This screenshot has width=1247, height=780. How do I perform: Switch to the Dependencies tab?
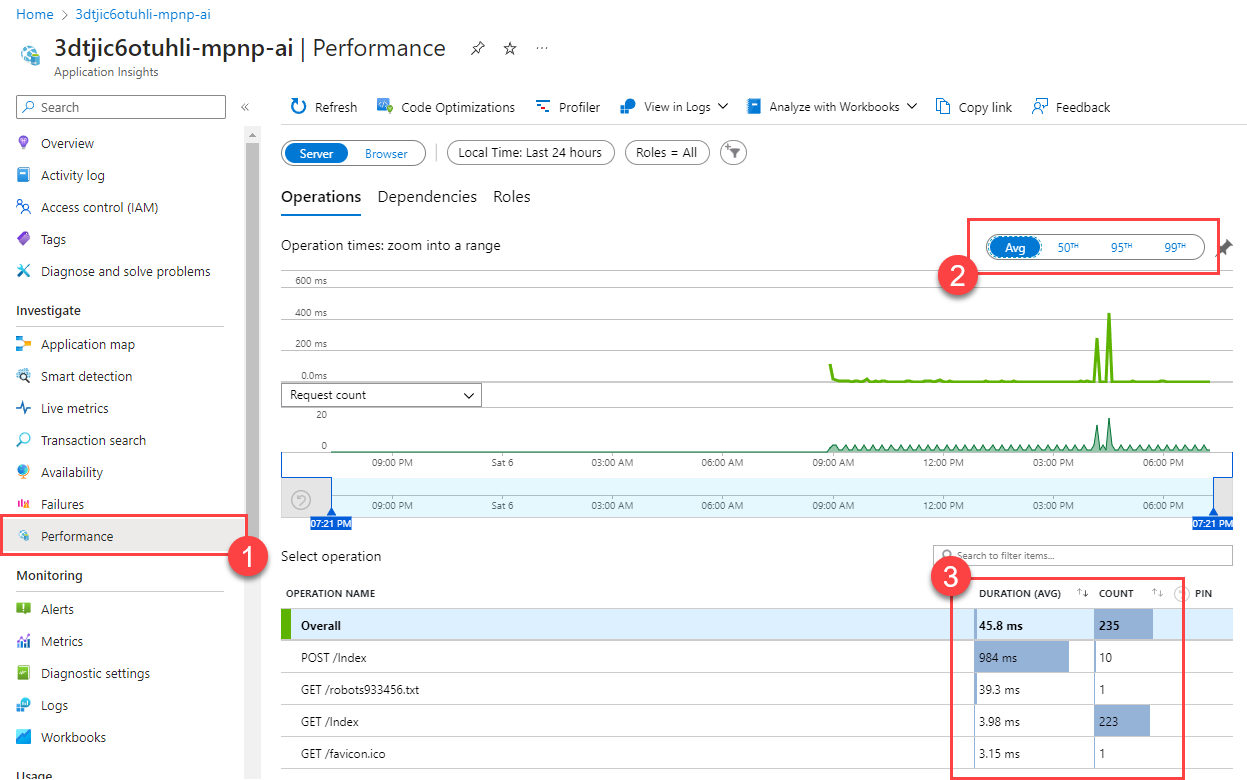tap(427, 197)
